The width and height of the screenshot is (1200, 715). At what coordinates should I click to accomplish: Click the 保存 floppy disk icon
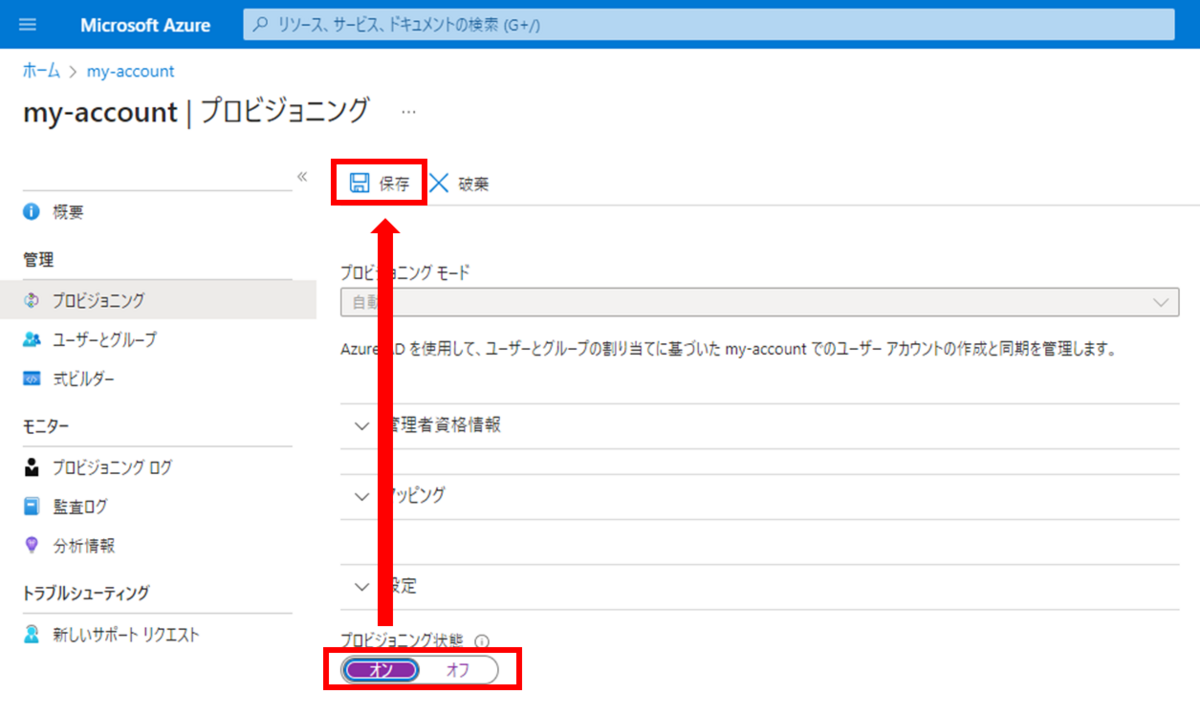(359, 183)
